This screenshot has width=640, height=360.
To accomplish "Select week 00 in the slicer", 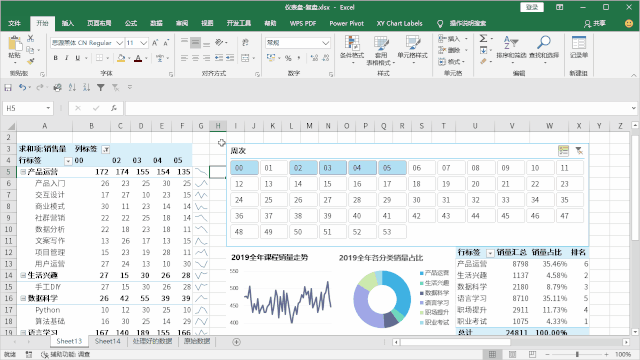I will tap(244, 168).
